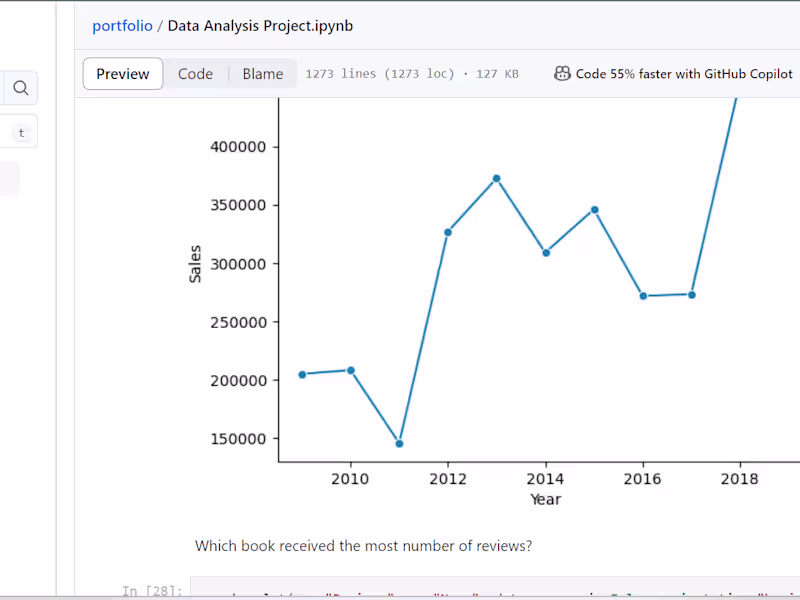
Task: Click the 127 KB file size text
Action: click(497, 73)
